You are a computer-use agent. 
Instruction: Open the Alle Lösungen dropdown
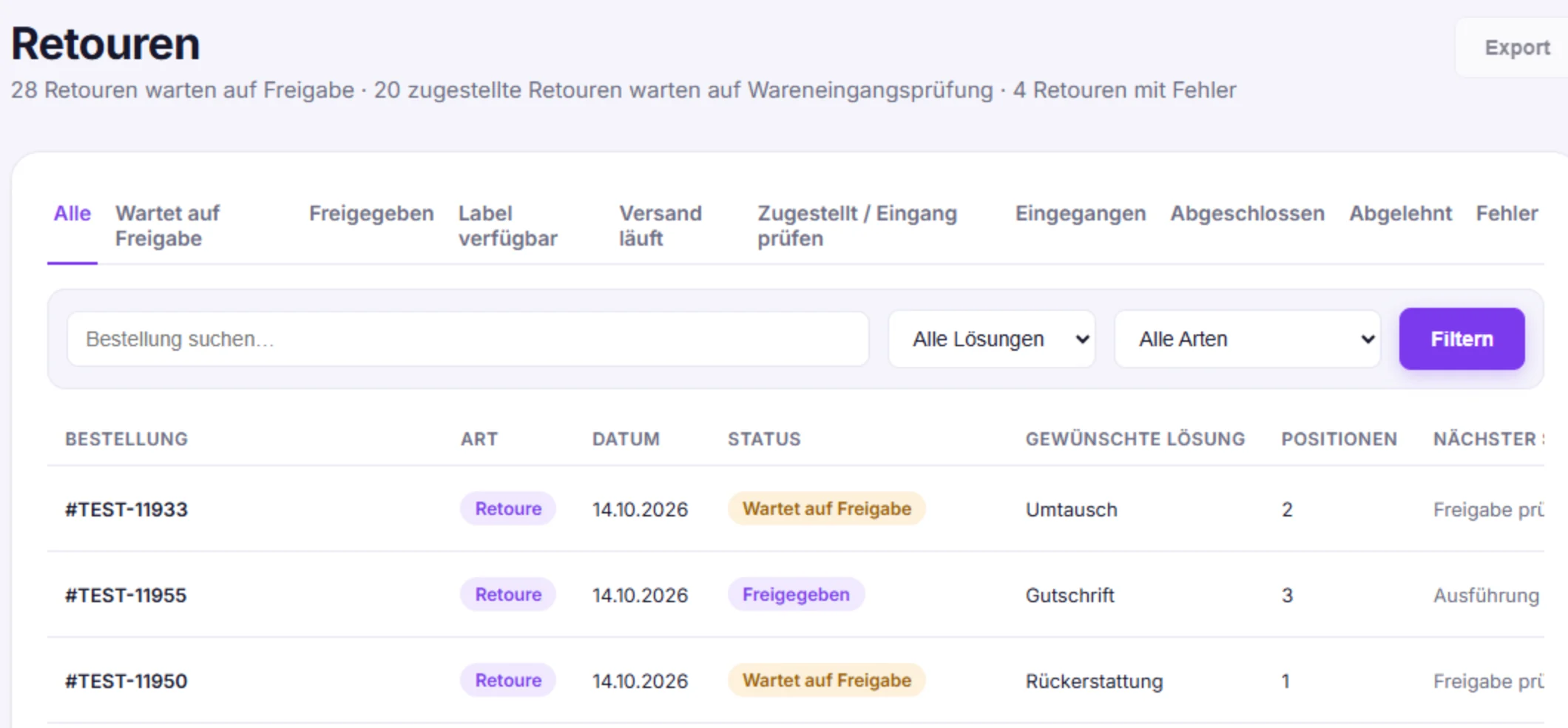992,339
